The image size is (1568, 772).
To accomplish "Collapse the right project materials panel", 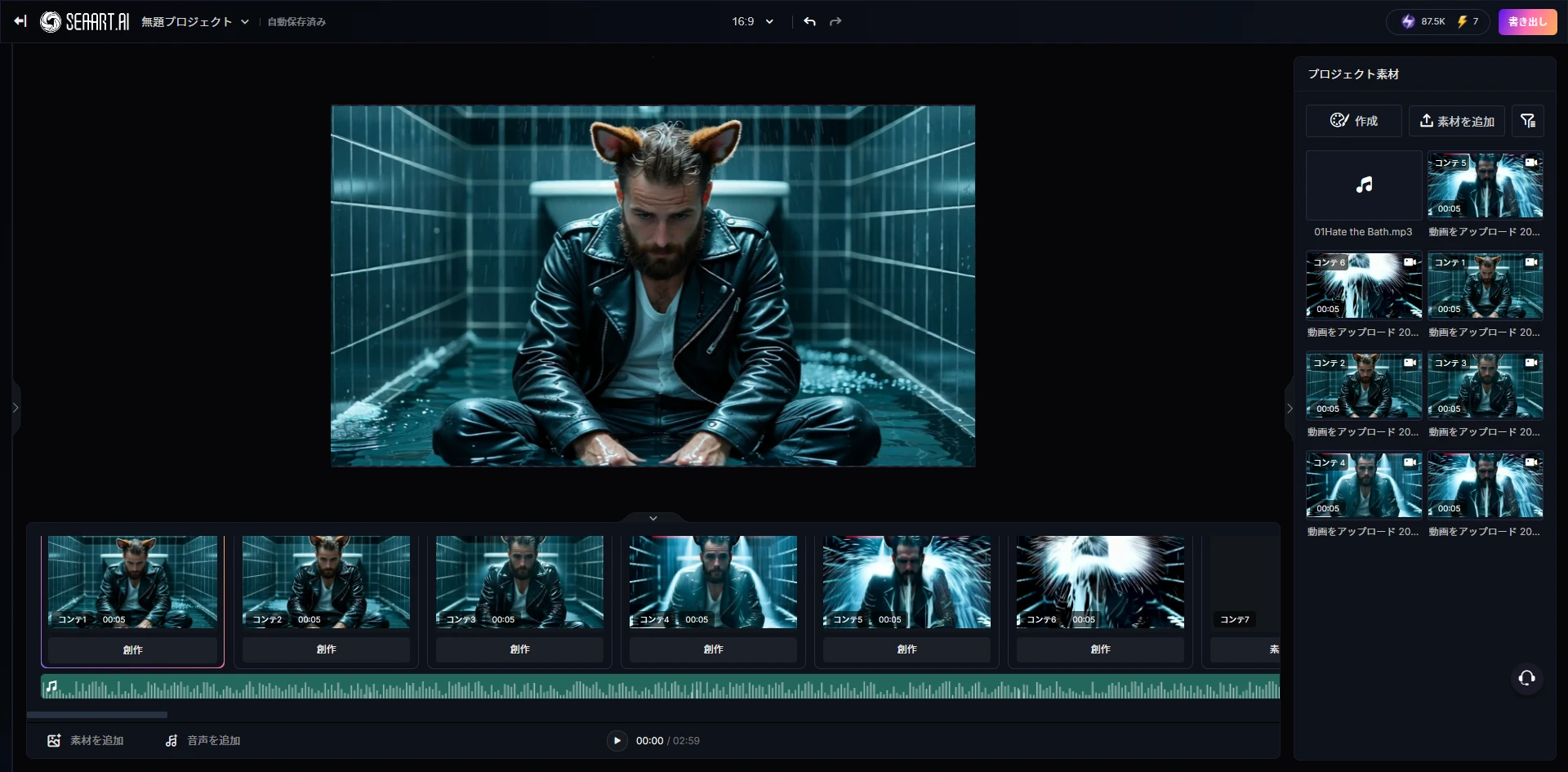I will [x=1290, y=408].
